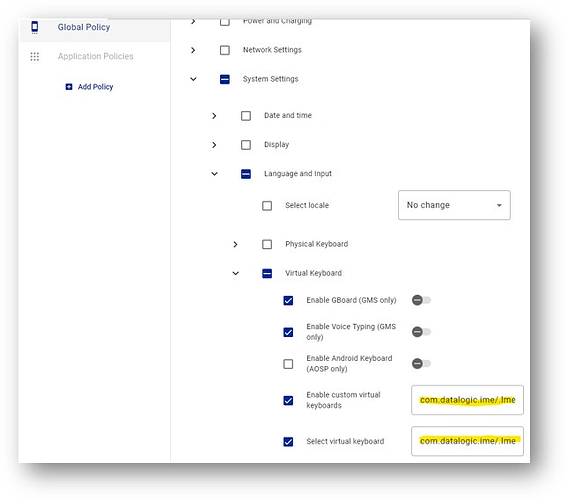Uncheck Select virtual keyboard checkbox
Viewport: 566px width, 500px height.
(x=288, y=442)
